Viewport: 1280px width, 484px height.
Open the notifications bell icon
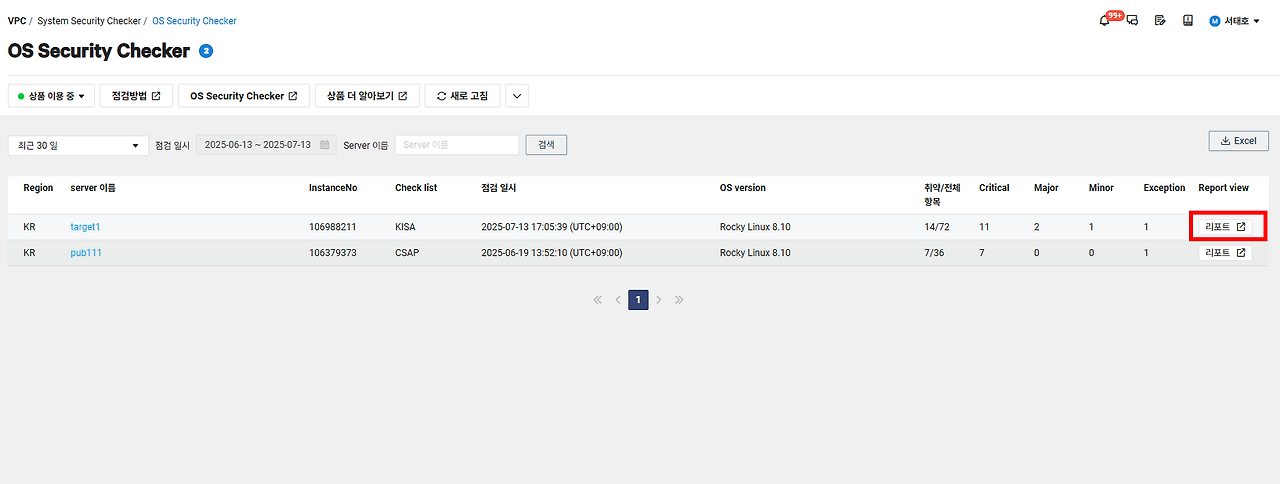(1104, 20)
